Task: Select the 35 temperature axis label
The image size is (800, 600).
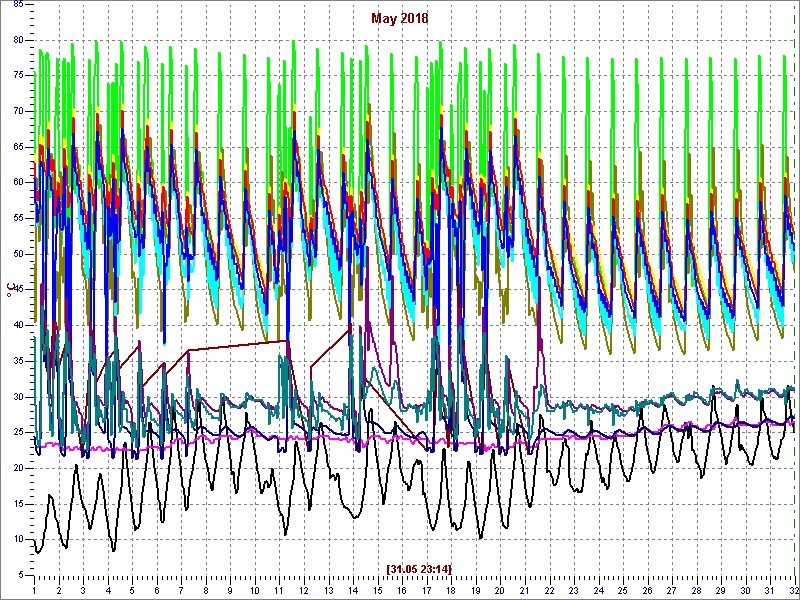Action: [18, 361]
